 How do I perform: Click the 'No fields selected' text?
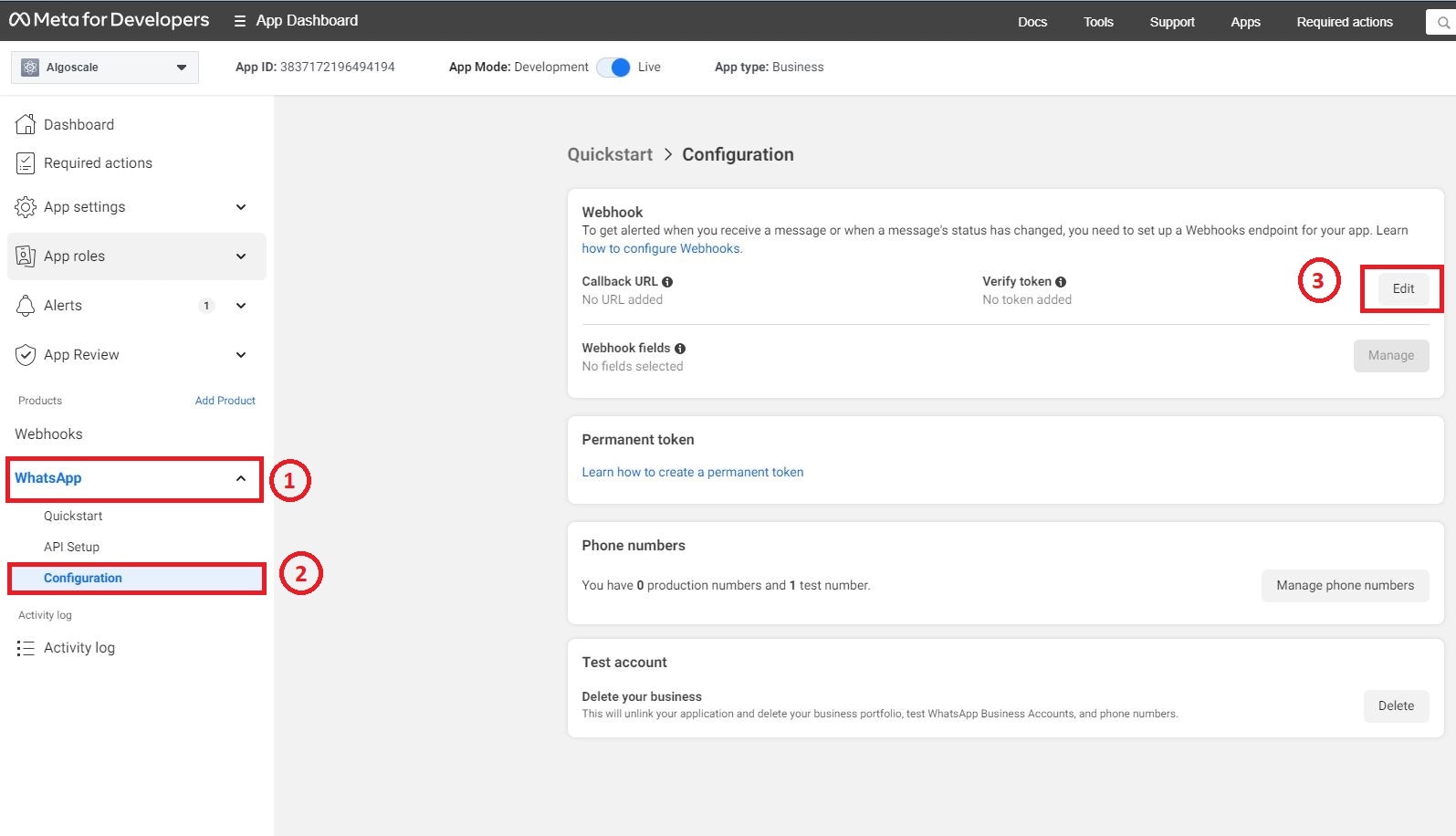633,367
